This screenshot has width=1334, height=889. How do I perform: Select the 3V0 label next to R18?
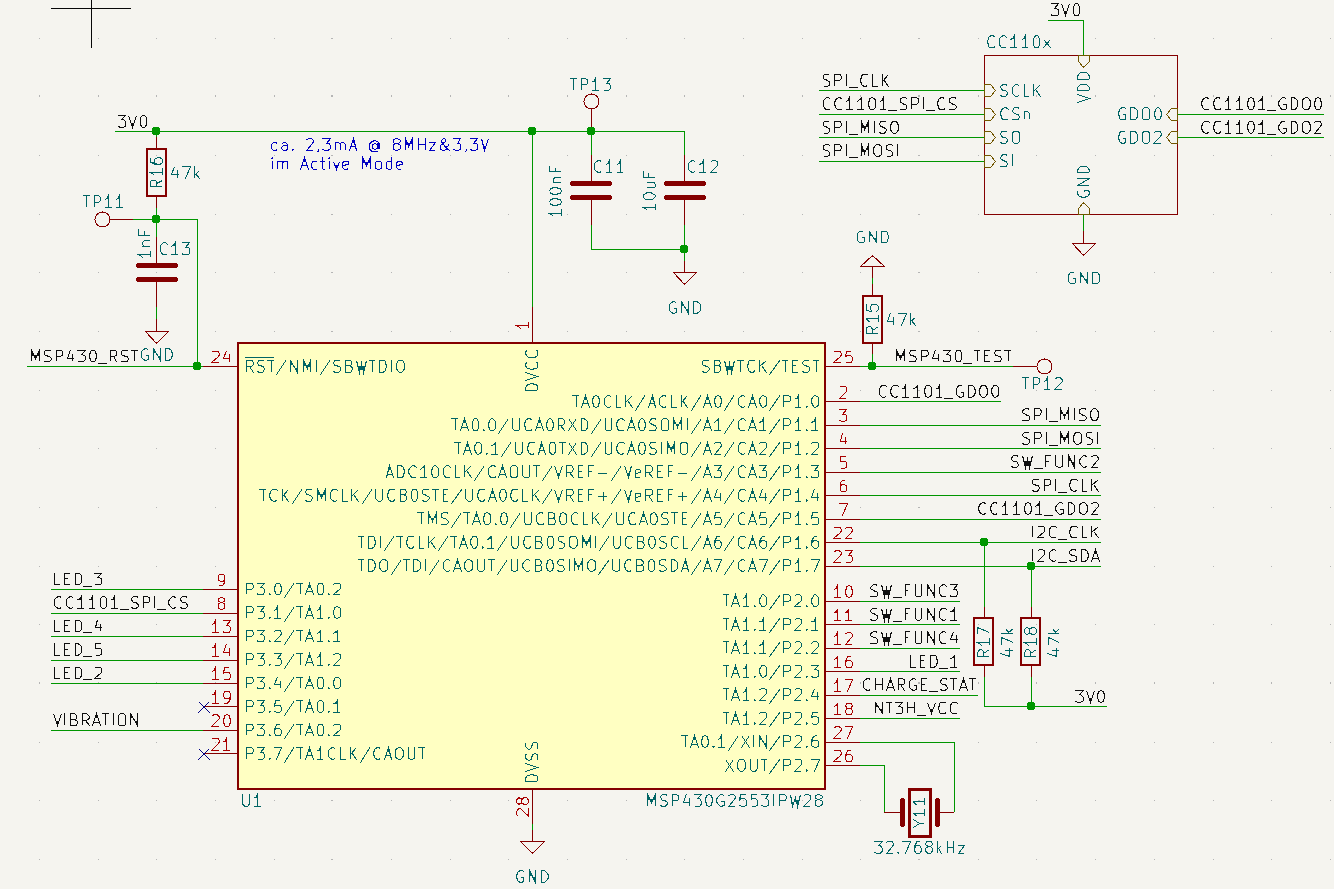click(1090, 696)
